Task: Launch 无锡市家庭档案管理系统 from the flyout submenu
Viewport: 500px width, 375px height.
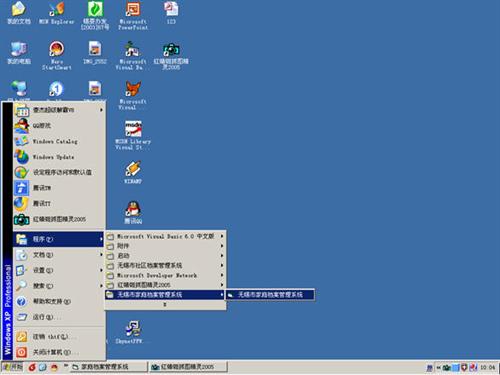Action: pos(270,295)
